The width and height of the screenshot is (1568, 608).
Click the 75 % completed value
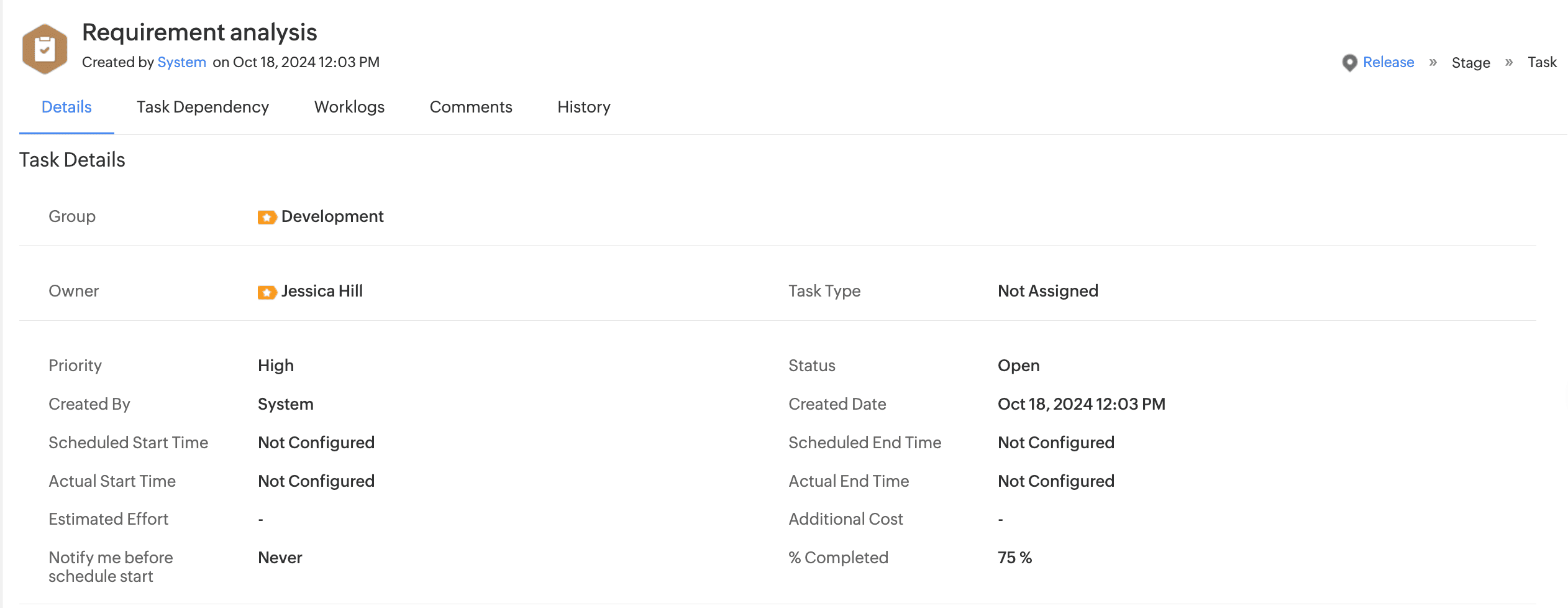[1014, 558]
